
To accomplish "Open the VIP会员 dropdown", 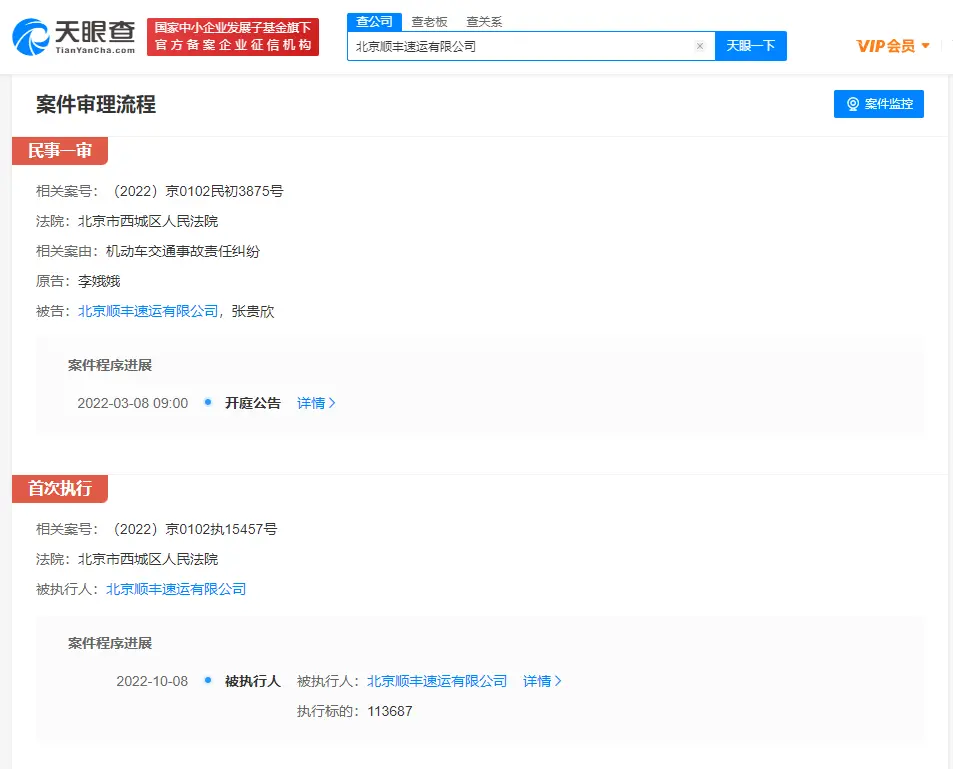I will tap(893, 46).
